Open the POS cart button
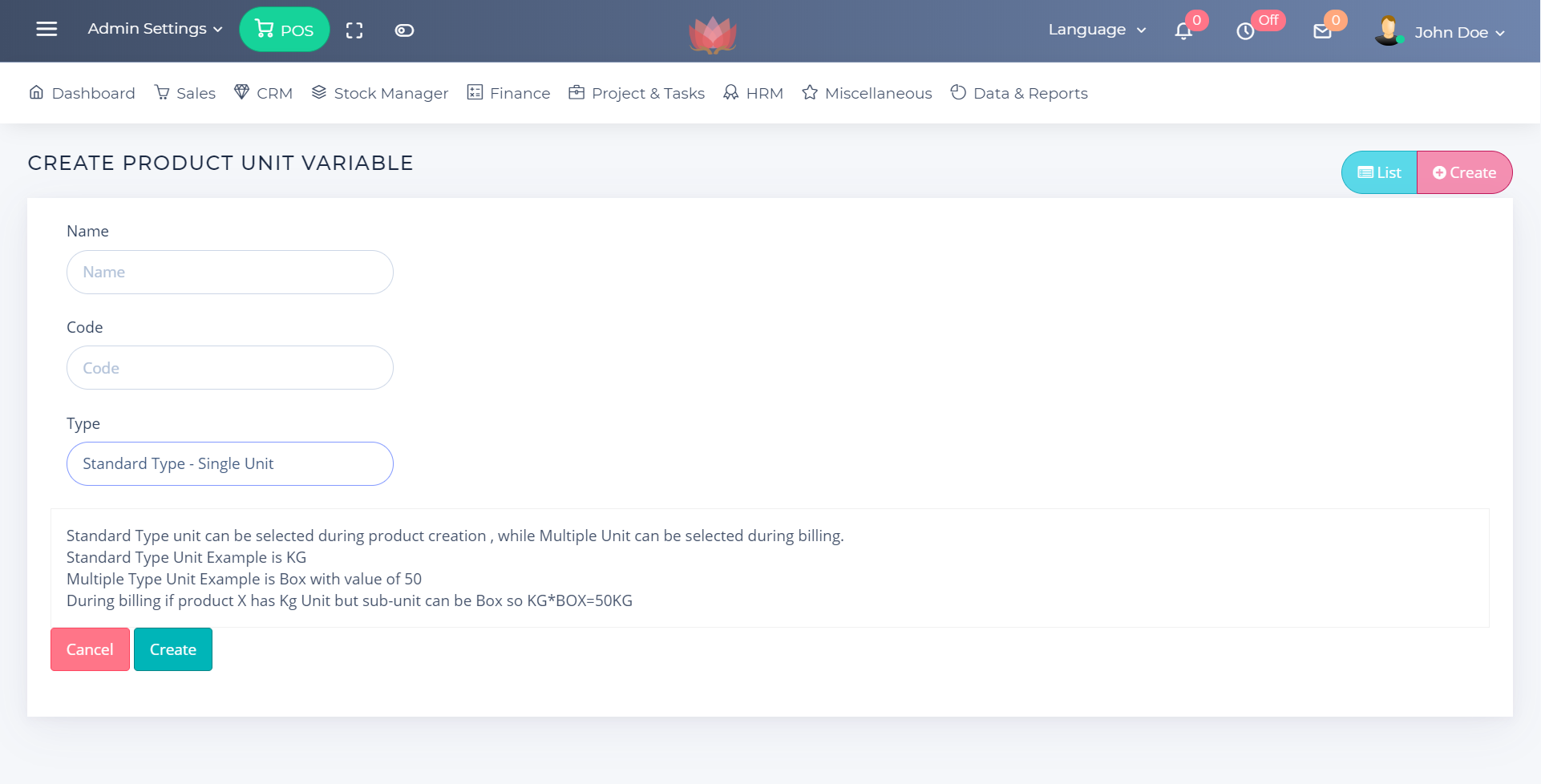The image size is (1541, 784). 284,30
